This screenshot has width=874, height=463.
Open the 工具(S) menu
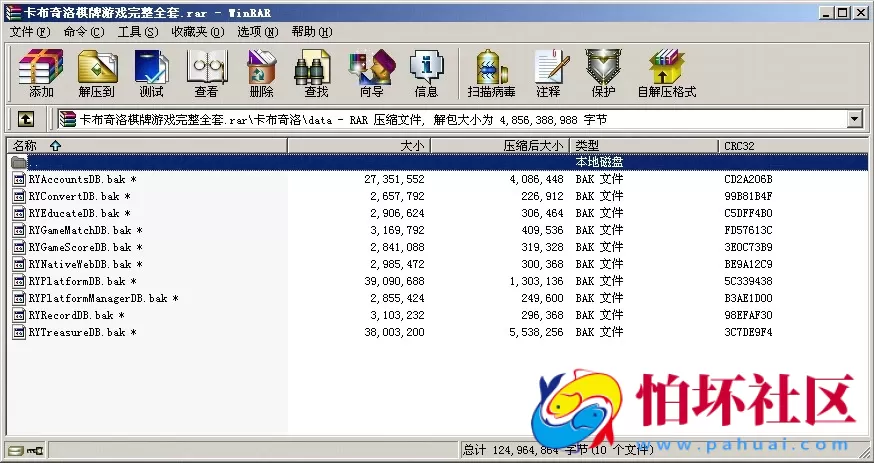138,32
